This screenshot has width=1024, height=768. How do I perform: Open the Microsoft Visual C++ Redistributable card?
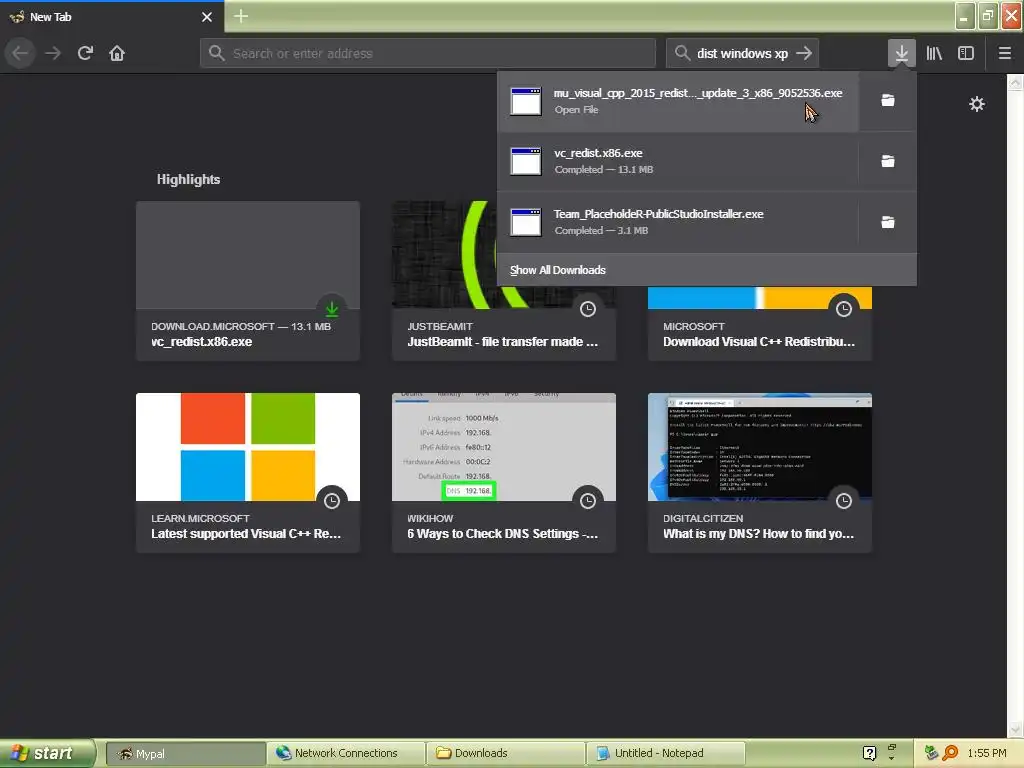tap(760, 324)
